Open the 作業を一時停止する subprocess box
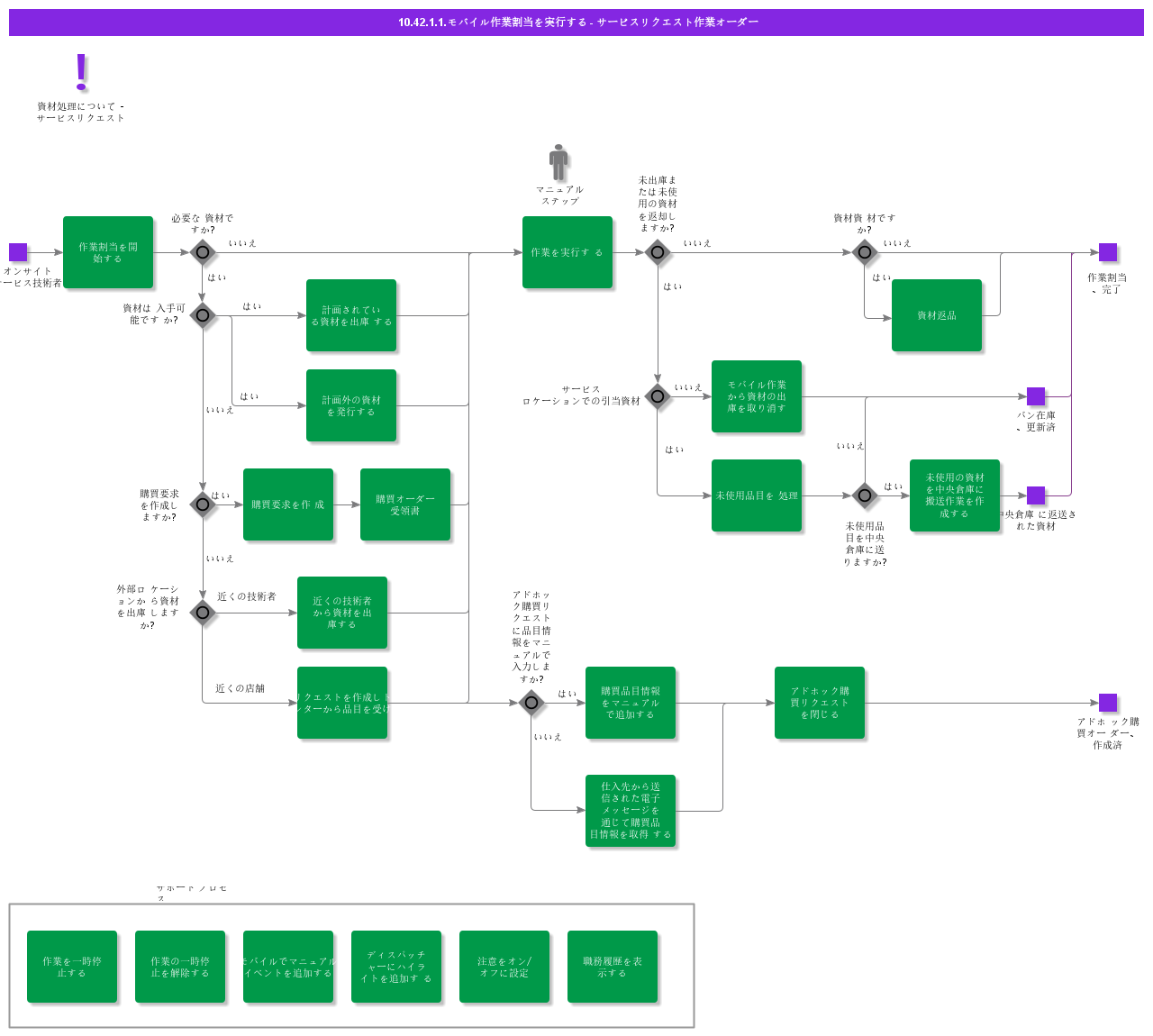1153x1036 pixels. [72, 967]
